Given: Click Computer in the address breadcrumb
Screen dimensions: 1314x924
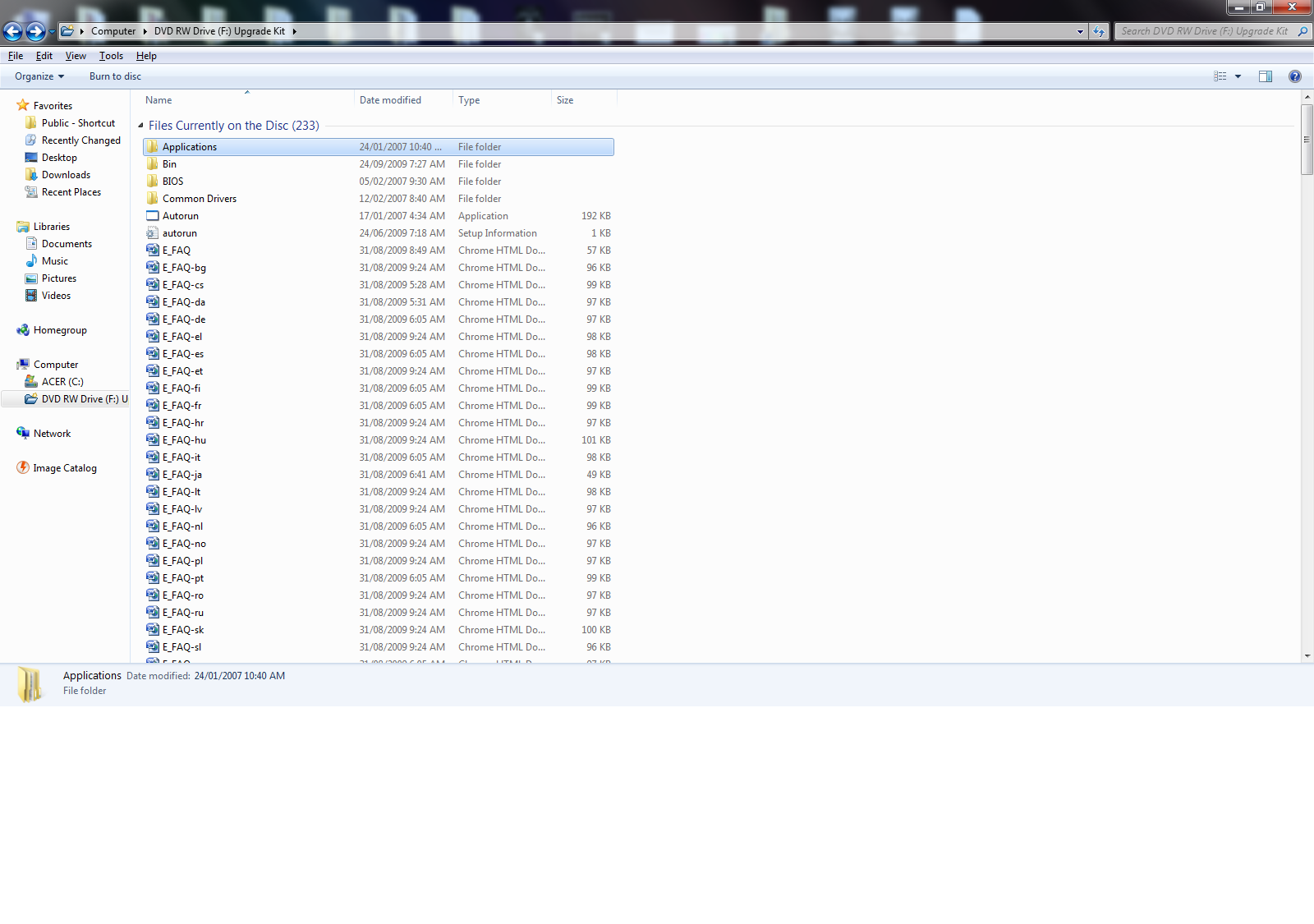Looking at the screenshot, I should coord(113,31).
